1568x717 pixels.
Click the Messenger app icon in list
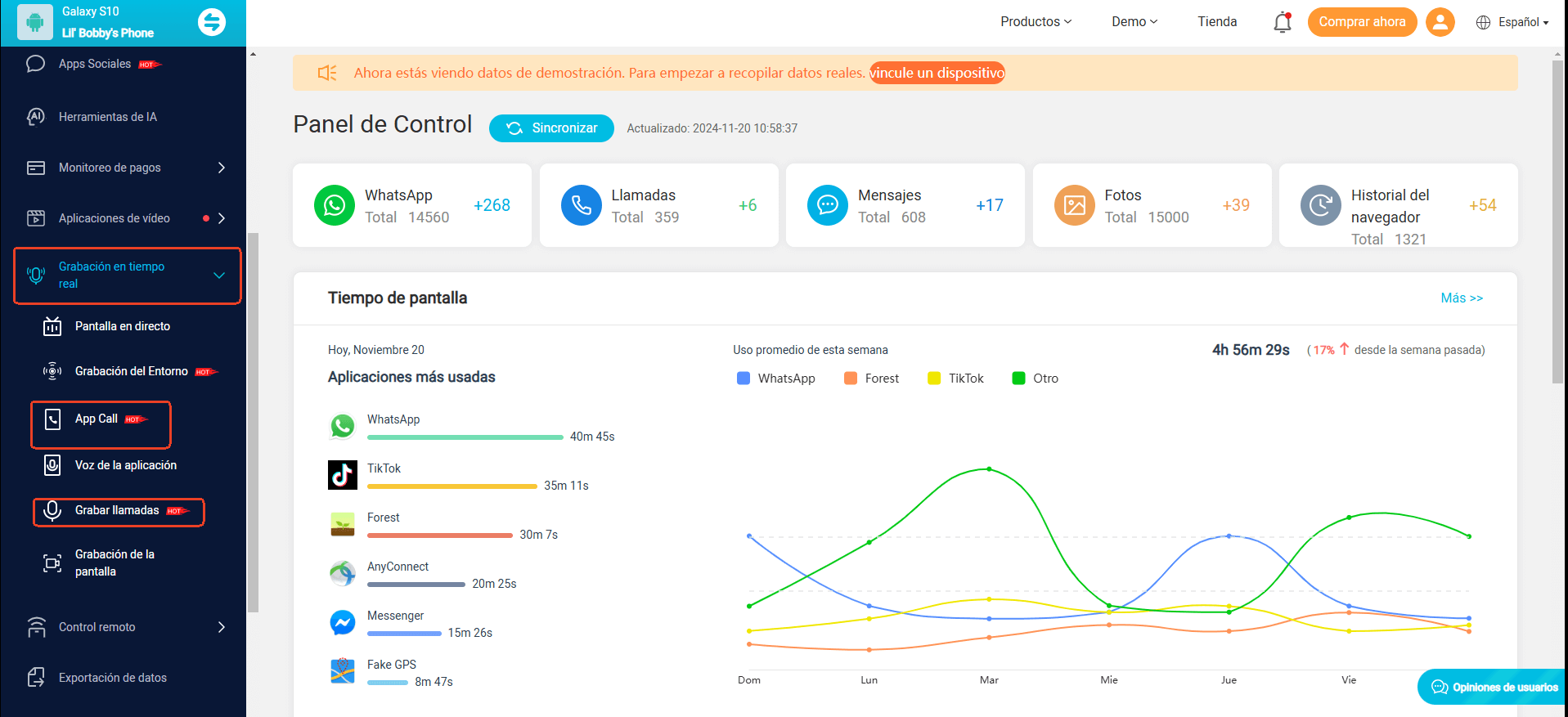tap(343, 622)
